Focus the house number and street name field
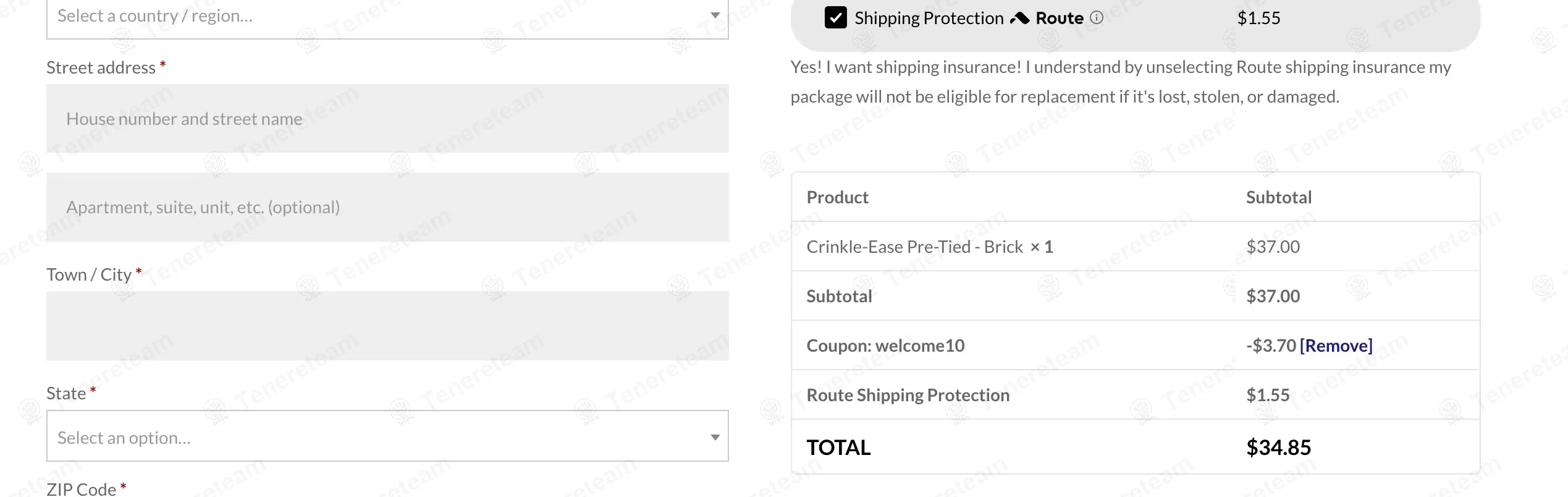Viewport: 1568px width, 497px height. (x=387, y=119)
